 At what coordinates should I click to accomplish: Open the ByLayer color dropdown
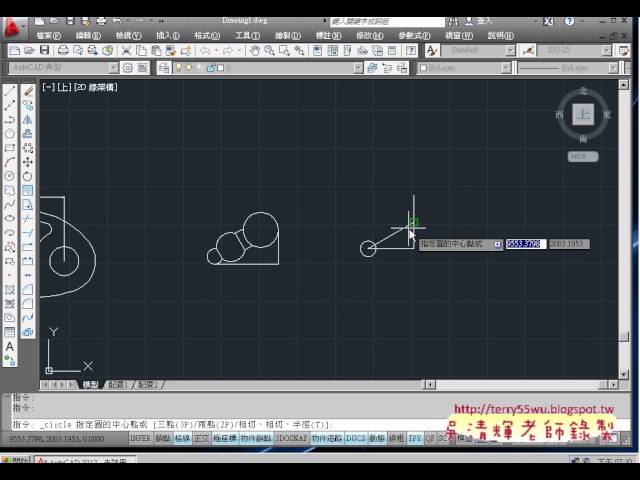[506, 68]
